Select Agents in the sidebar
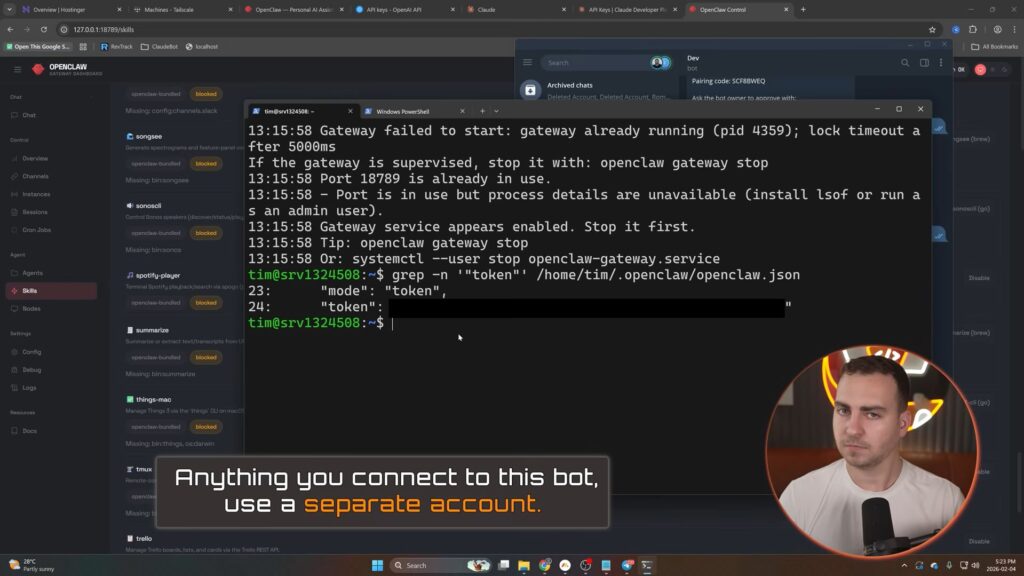Image resolution: width=1024 pixels, height=576 pixels. [32, 273]
